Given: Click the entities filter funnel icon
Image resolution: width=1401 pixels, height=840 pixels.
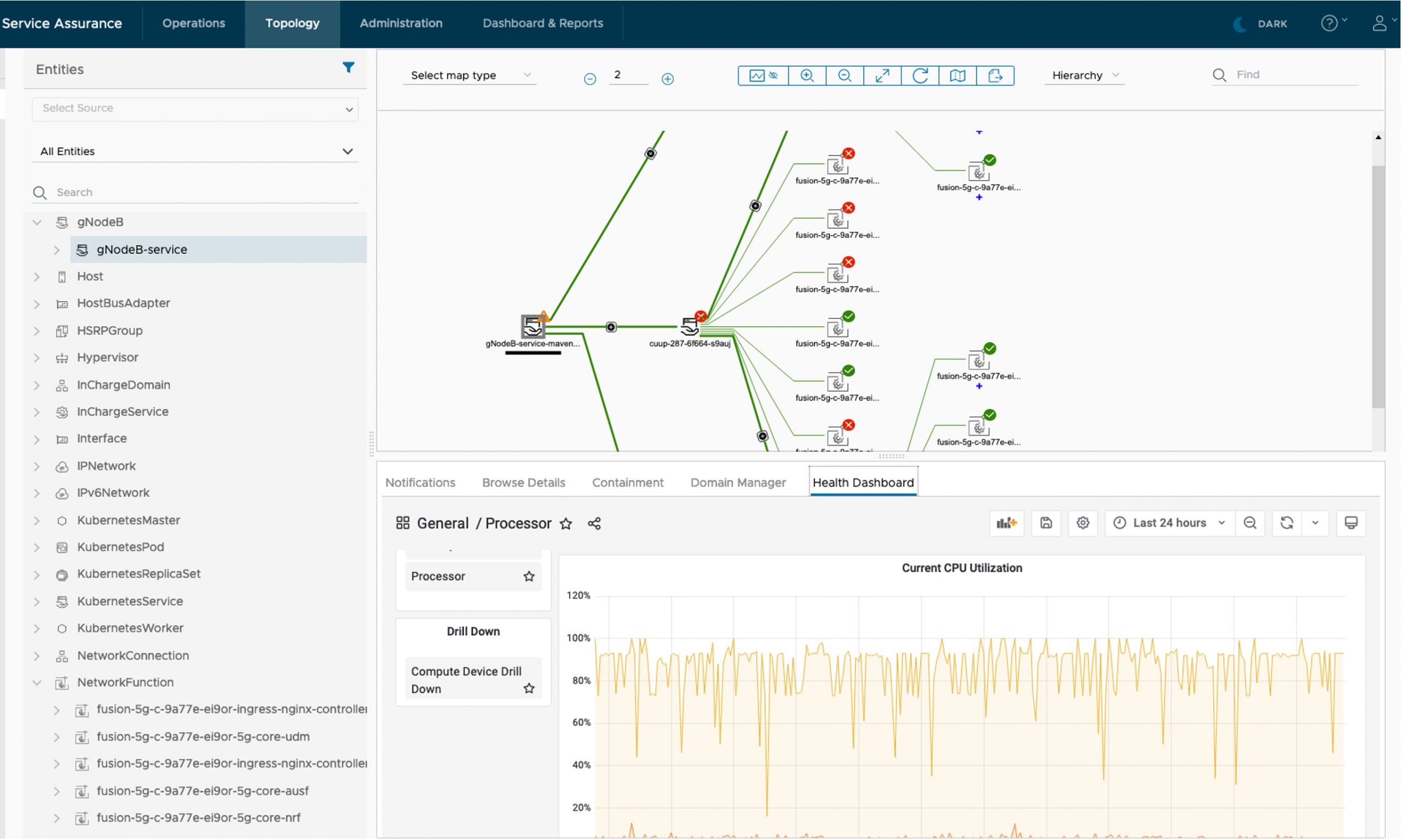Looking at the screenshot, I should coord(348,68).
